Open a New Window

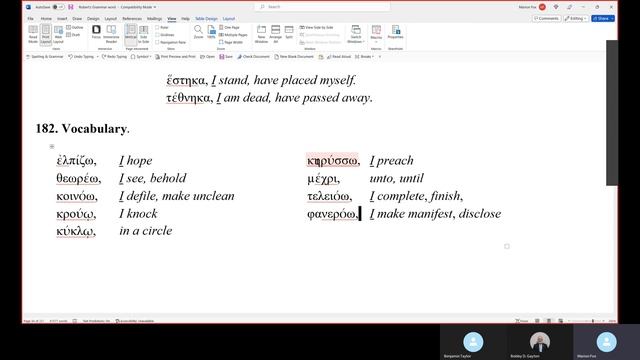261,34
